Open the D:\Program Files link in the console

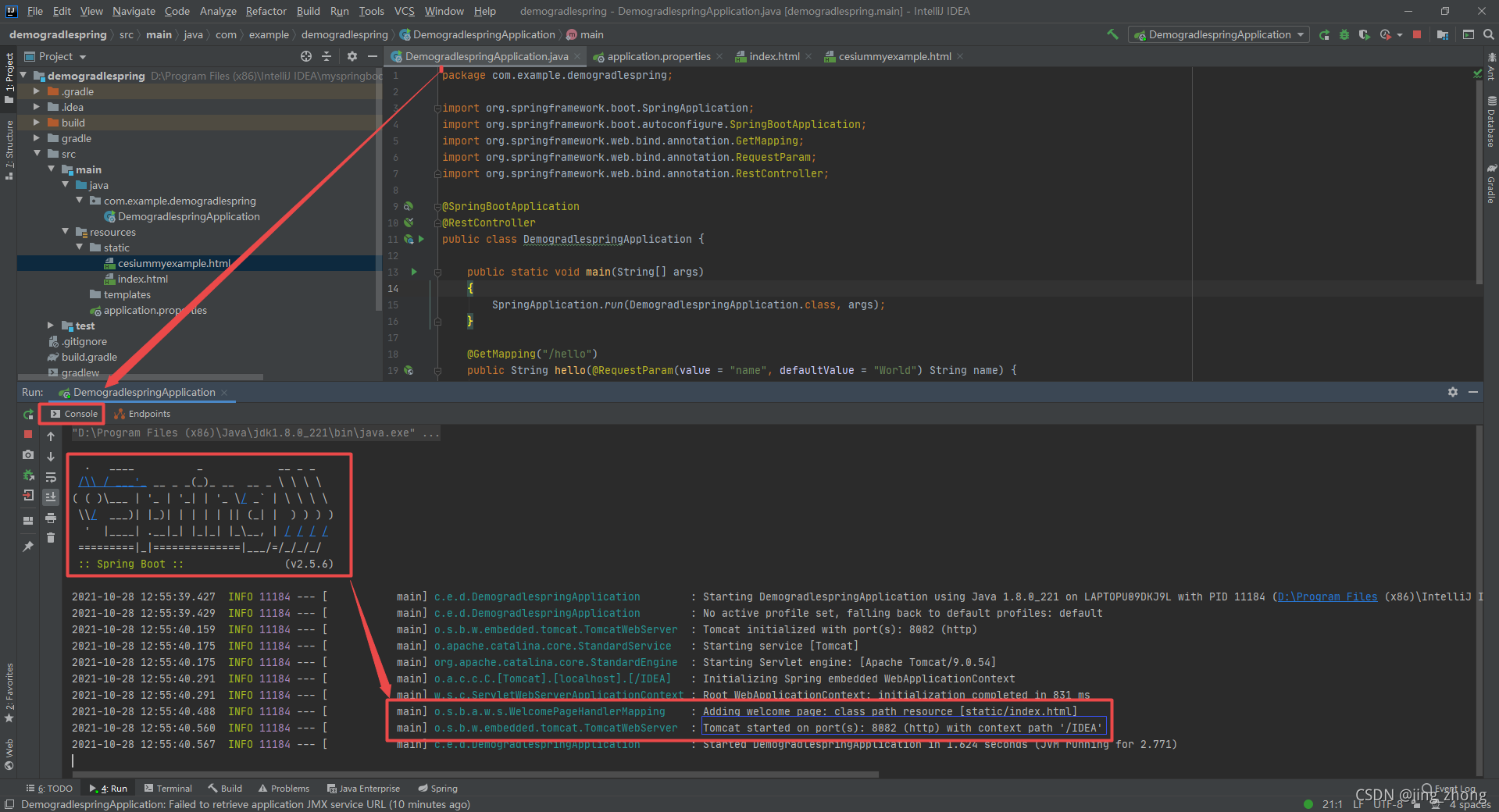tap(1327, 597)
